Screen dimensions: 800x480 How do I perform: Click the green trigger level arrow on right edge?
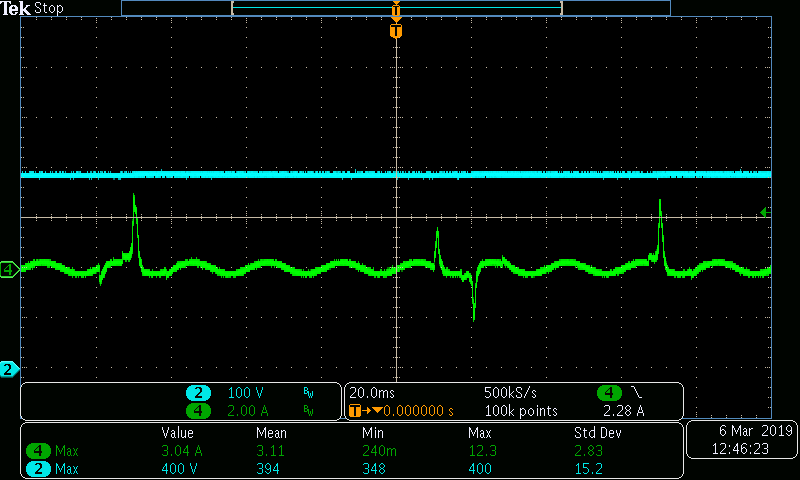point(765,212)
